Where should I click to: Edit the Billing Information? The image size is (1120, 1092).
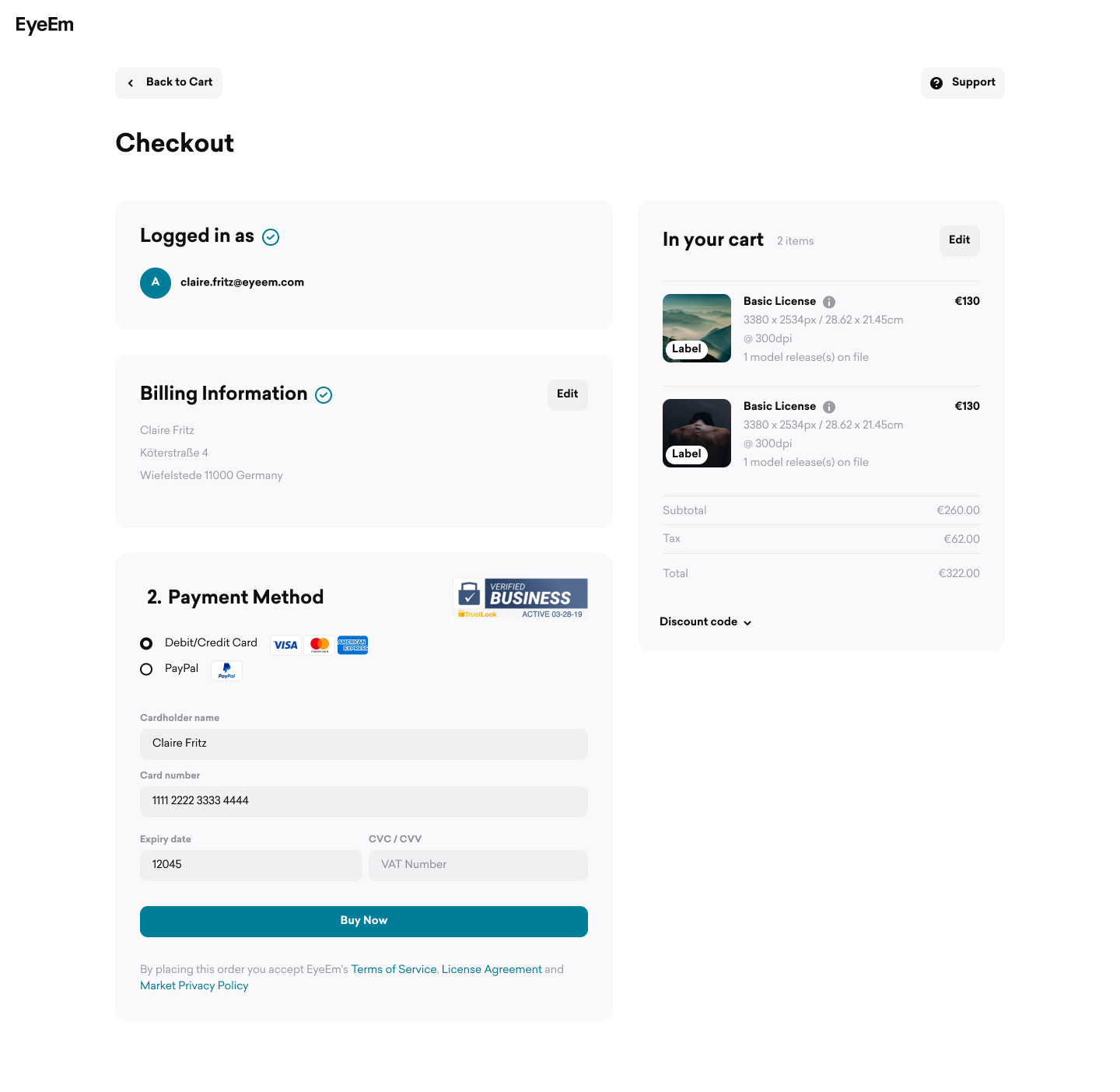568,394
